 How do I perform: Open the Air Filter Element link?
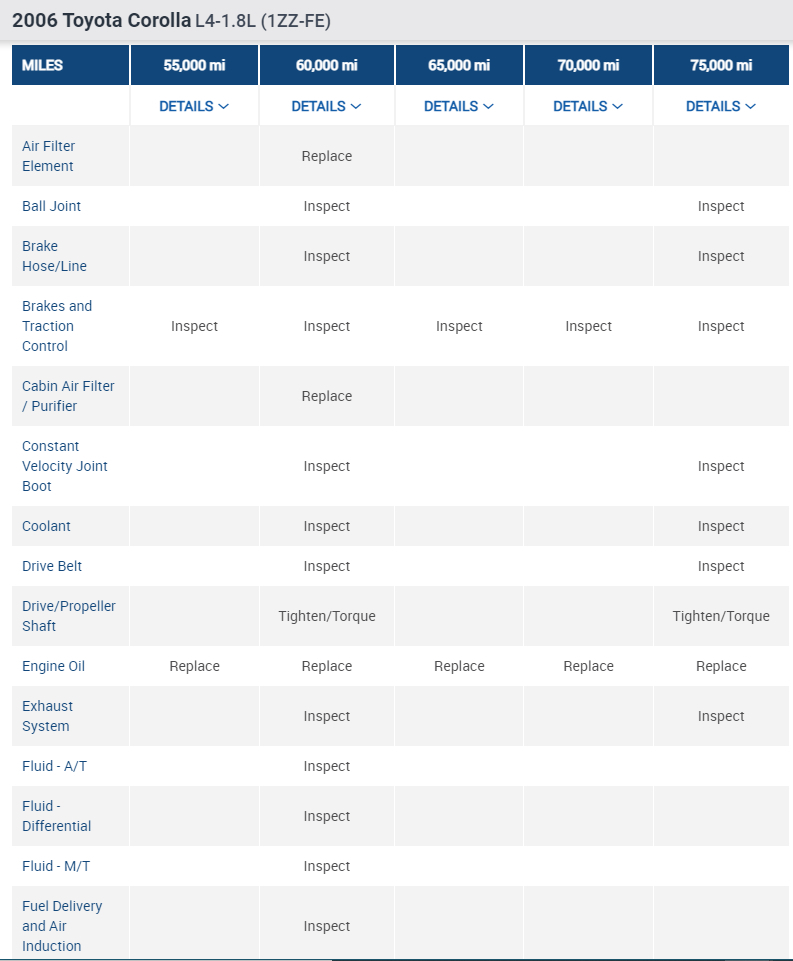tap(48, 156)
